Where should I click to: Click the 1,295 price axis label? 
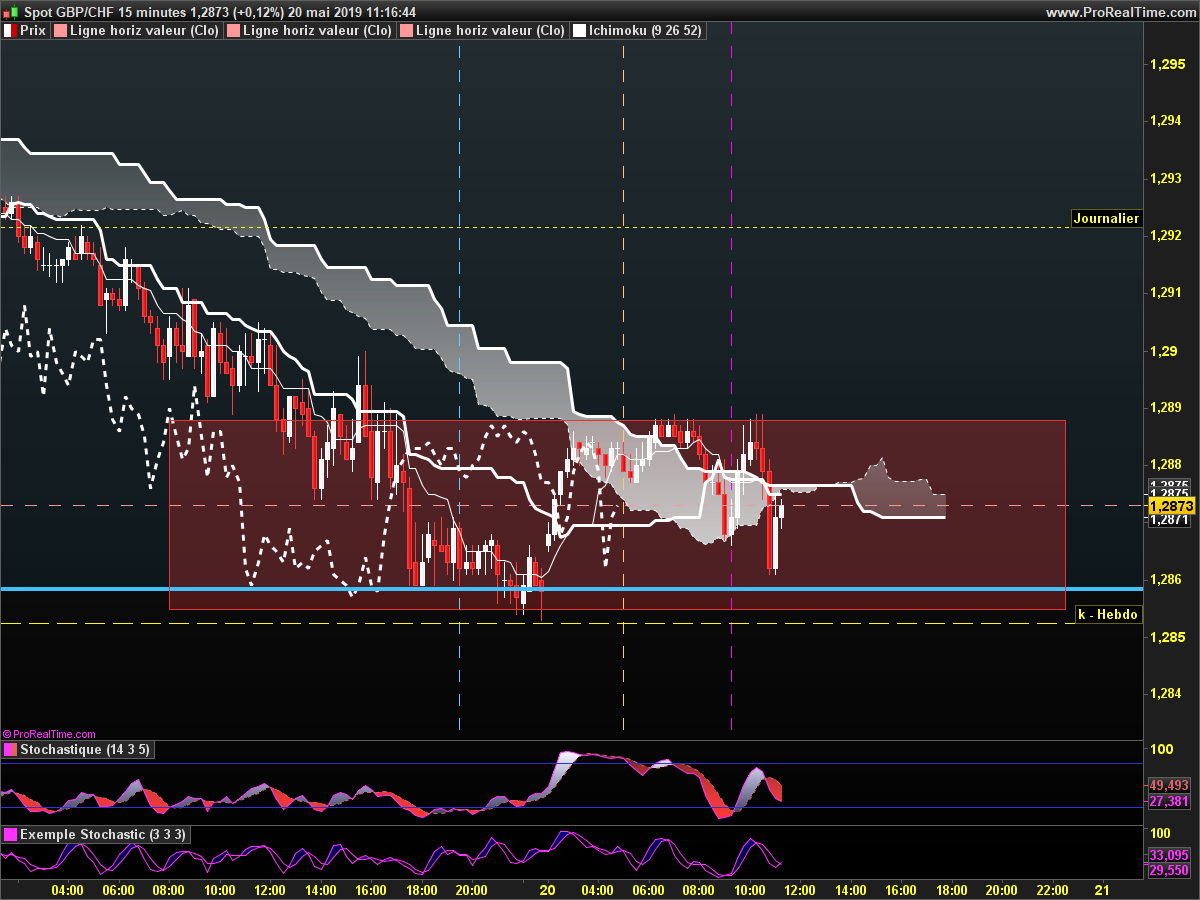coord(1167,65)
